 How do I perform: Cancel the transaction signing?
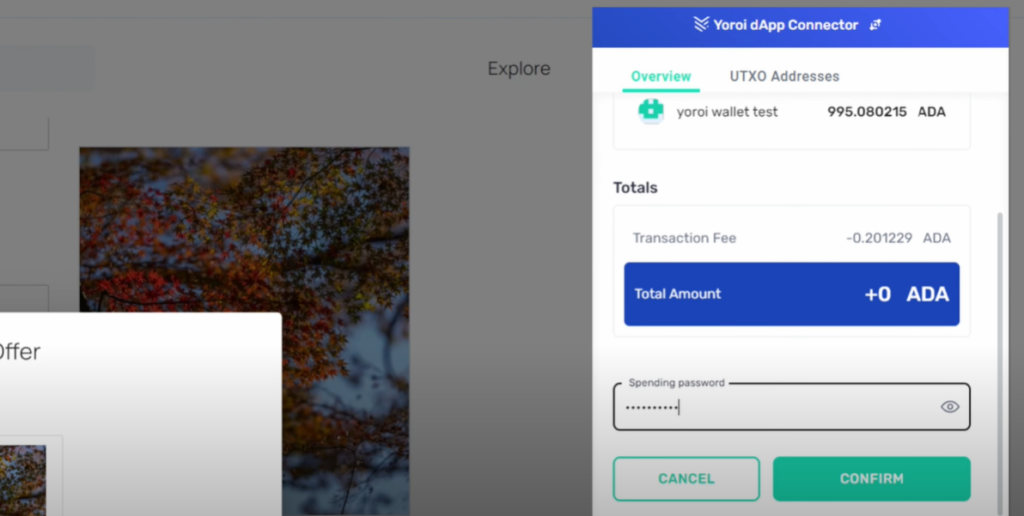[x=686, y=479]
